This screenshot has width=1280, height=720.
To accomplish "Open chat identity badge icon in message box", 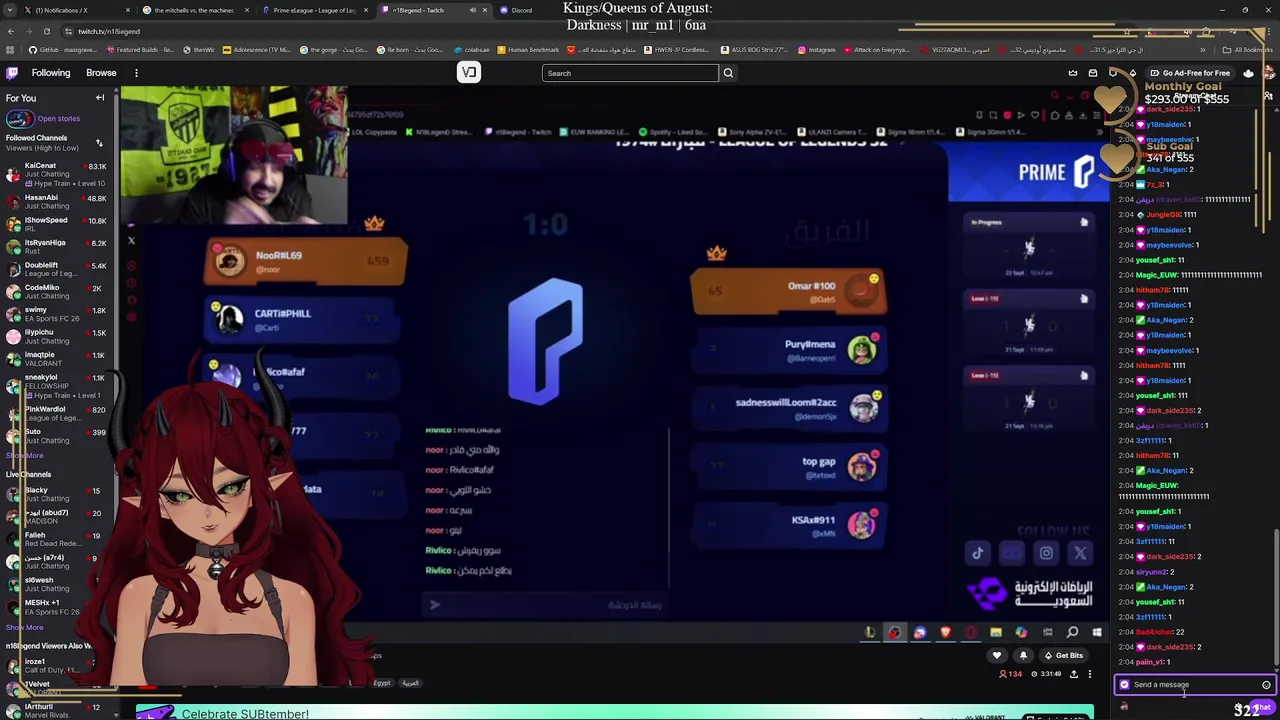I will click(1124, 685).
